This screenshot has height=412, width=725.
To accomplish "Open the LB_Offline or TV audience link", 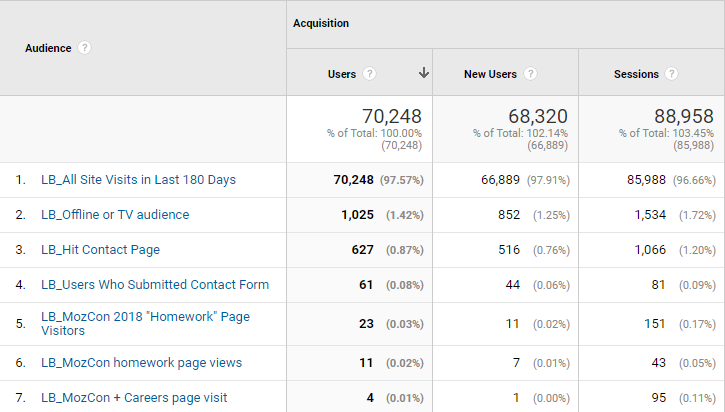I will (x=115, y=215).
